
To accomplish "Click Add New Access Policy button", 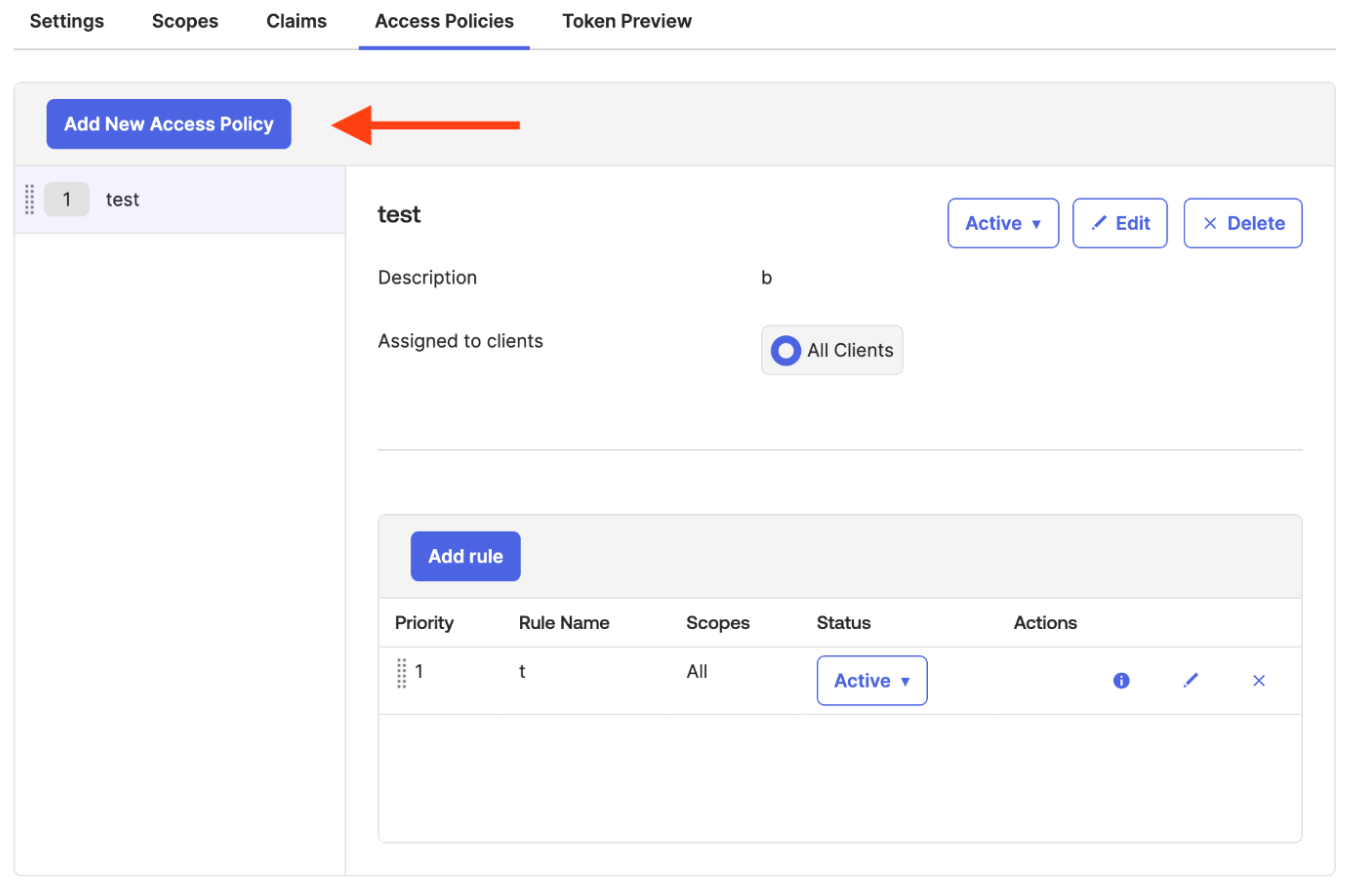I will (x=169, y=124).
